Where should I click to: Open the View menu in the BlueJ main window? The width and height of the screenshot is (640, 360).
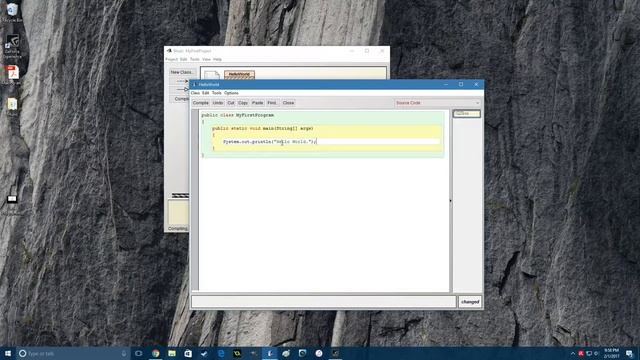207,60
